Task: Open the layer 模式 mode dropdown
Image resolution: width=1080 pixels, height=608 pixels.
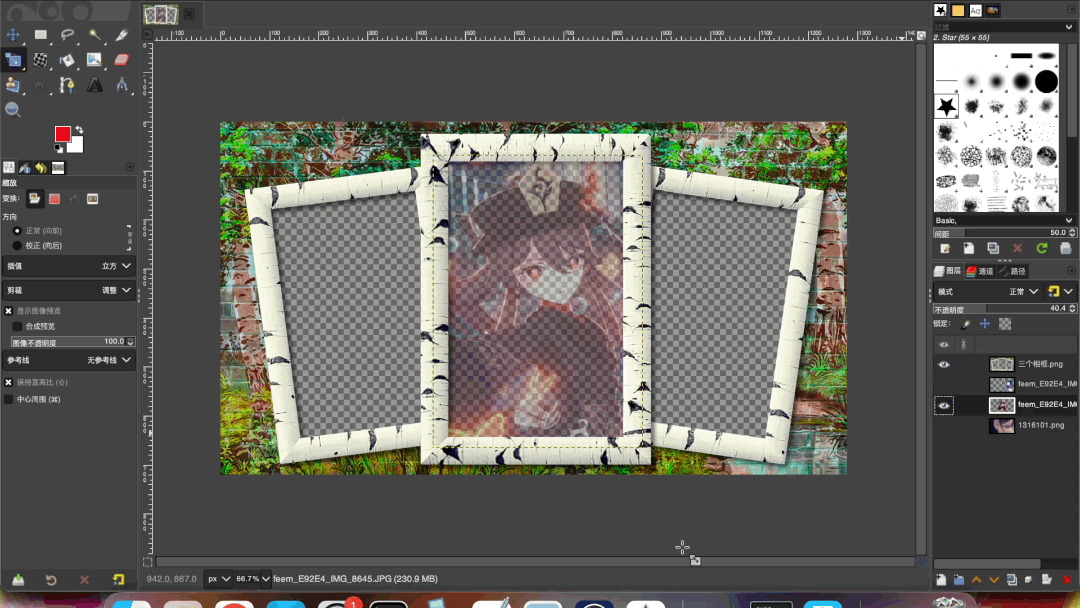Action: [x=988, y=292]
